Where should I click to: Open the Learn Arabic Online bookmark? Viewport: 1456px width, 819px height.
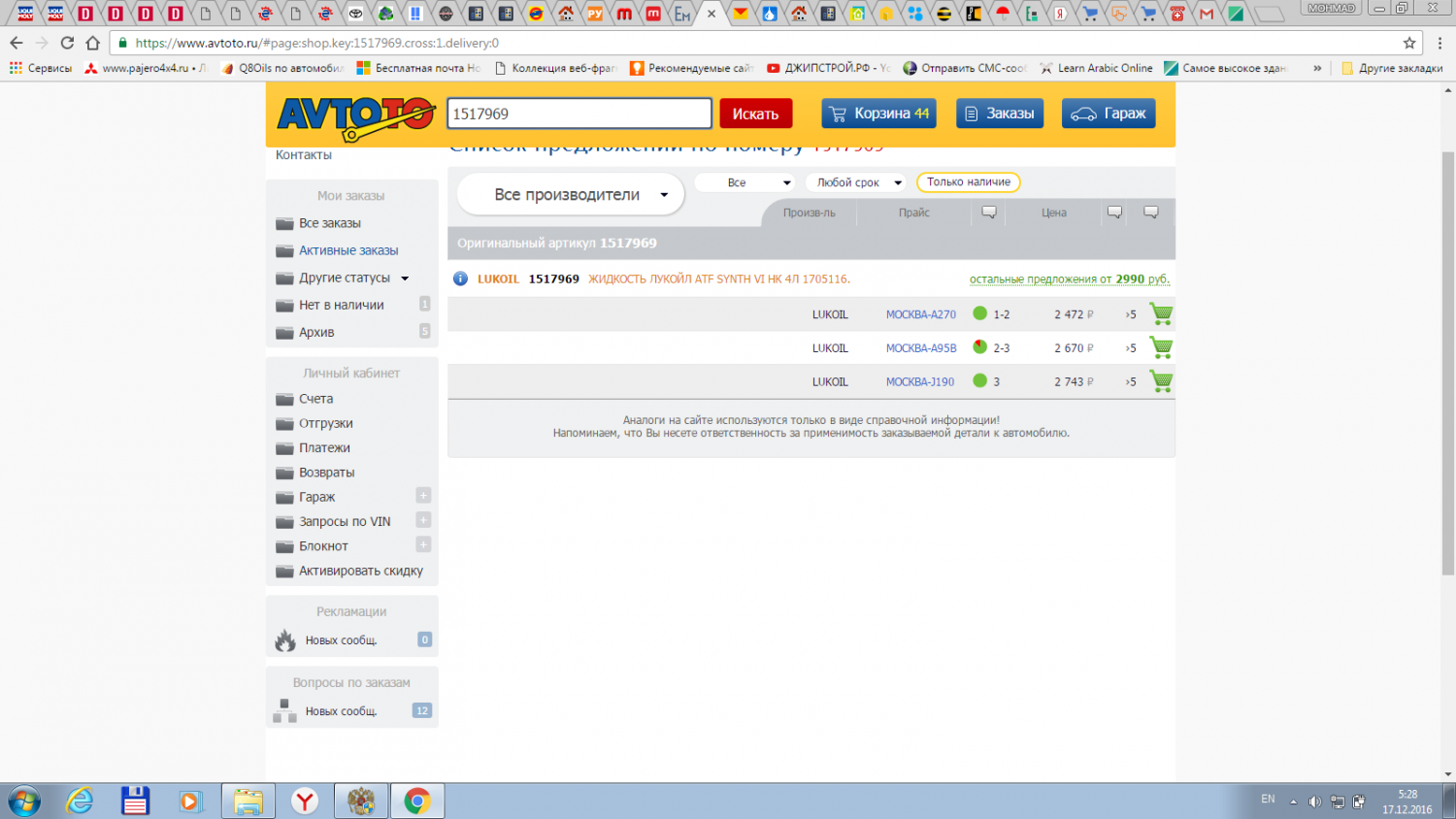1097,68
